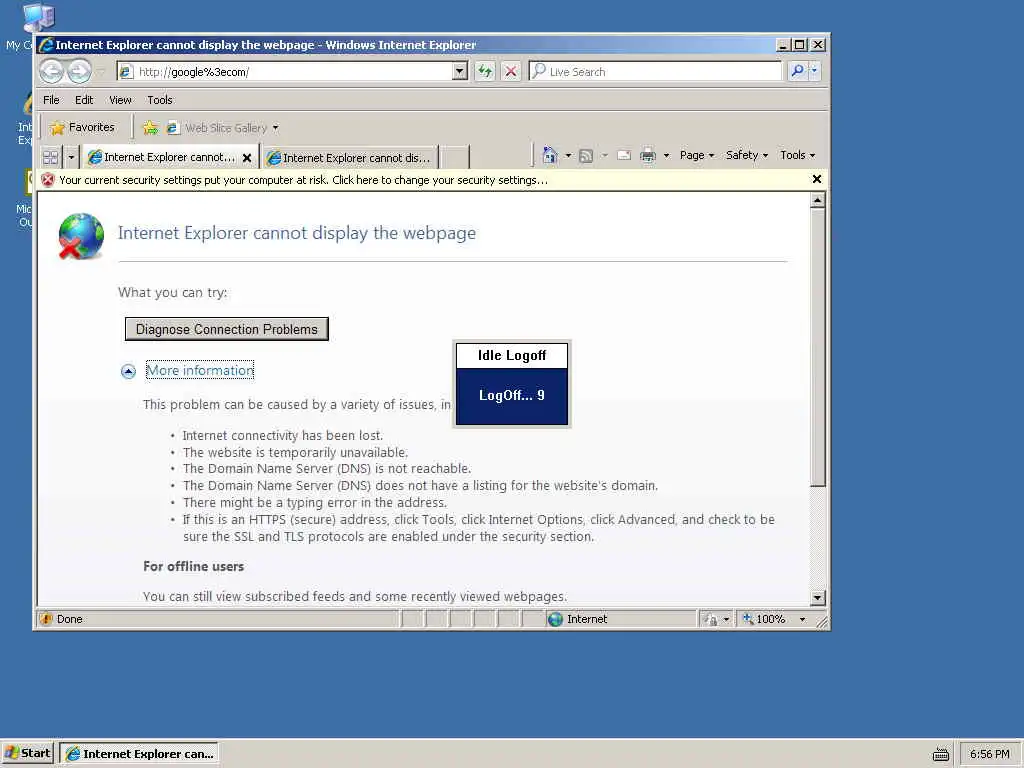Image resolution: width=1024 pixels, height=768 pixels.
Task: Click the Home house icon
Action: [x=550, y=155]
